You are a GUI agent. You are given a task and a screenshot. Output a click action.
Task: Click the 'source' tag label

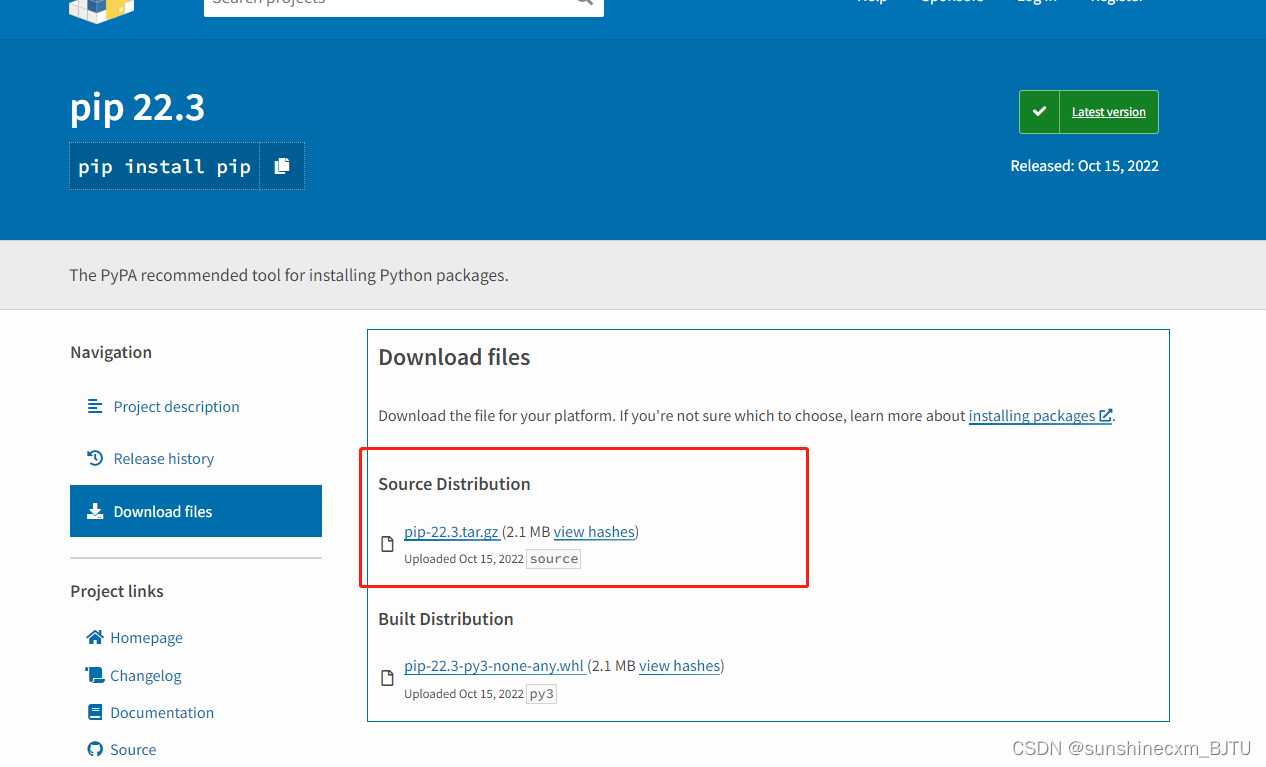[554, 559]
